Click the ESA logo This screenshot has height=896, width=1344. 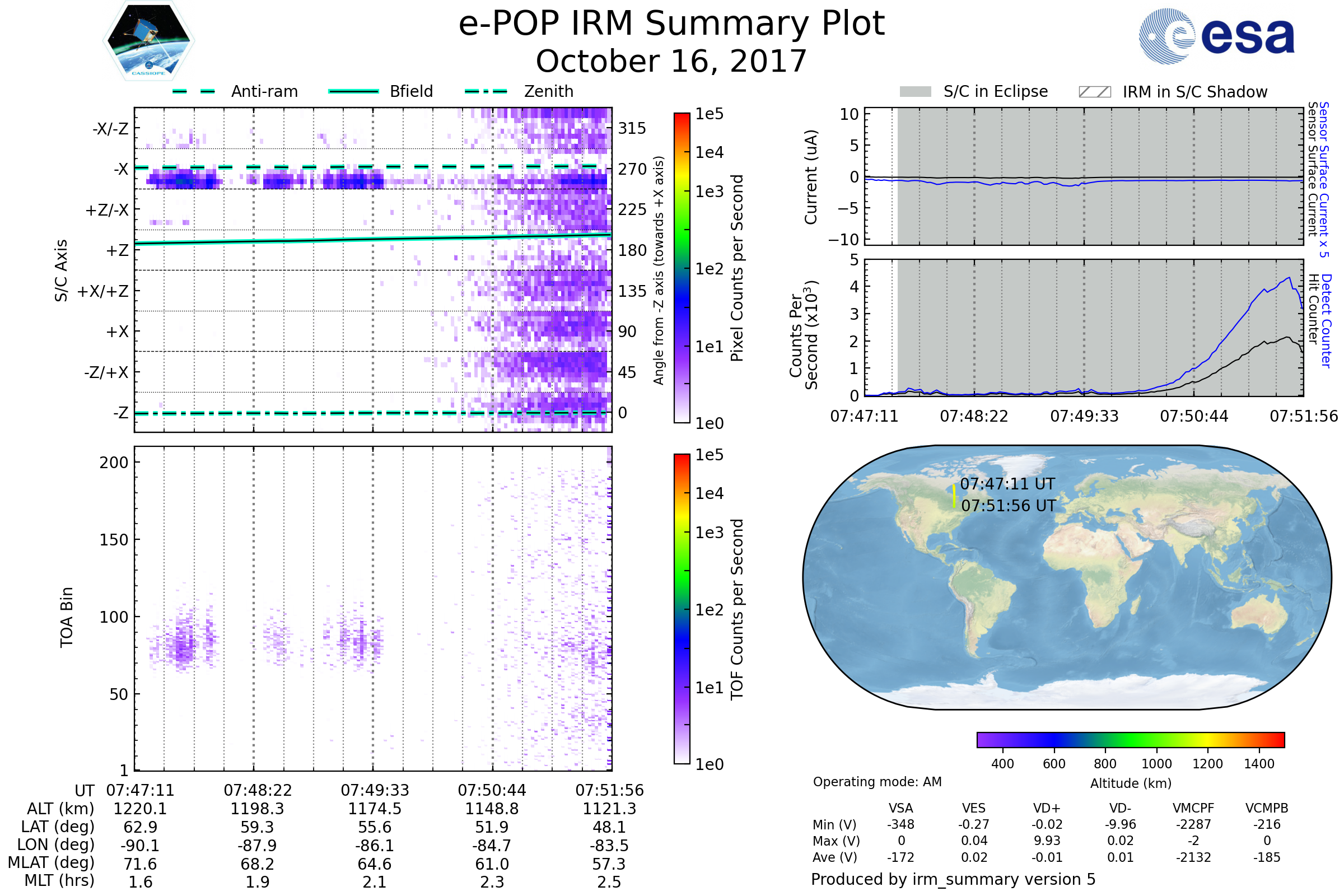pos(1216,36)
